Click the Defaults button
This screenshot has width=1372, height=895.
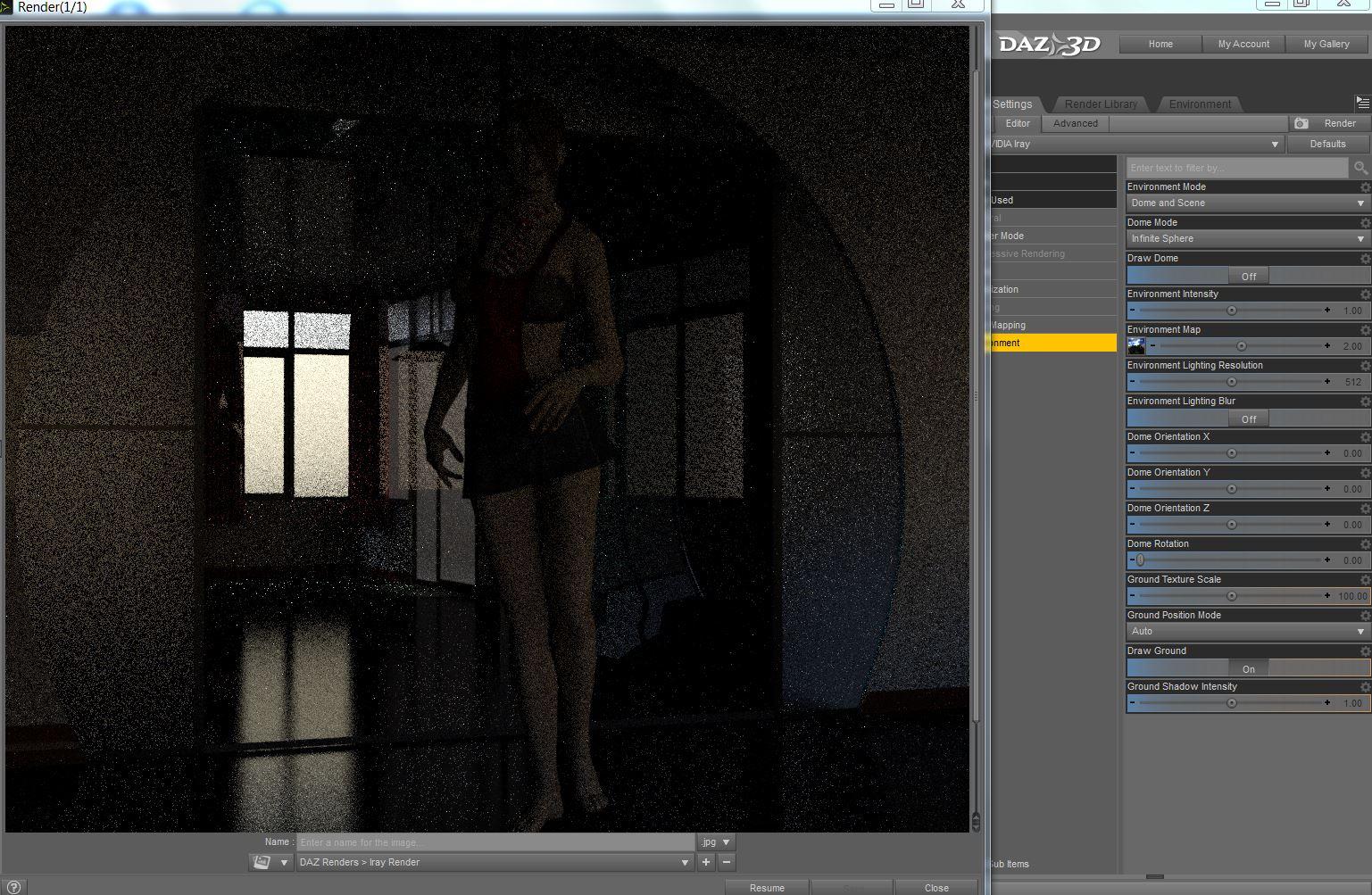(x=1327, y=144)
